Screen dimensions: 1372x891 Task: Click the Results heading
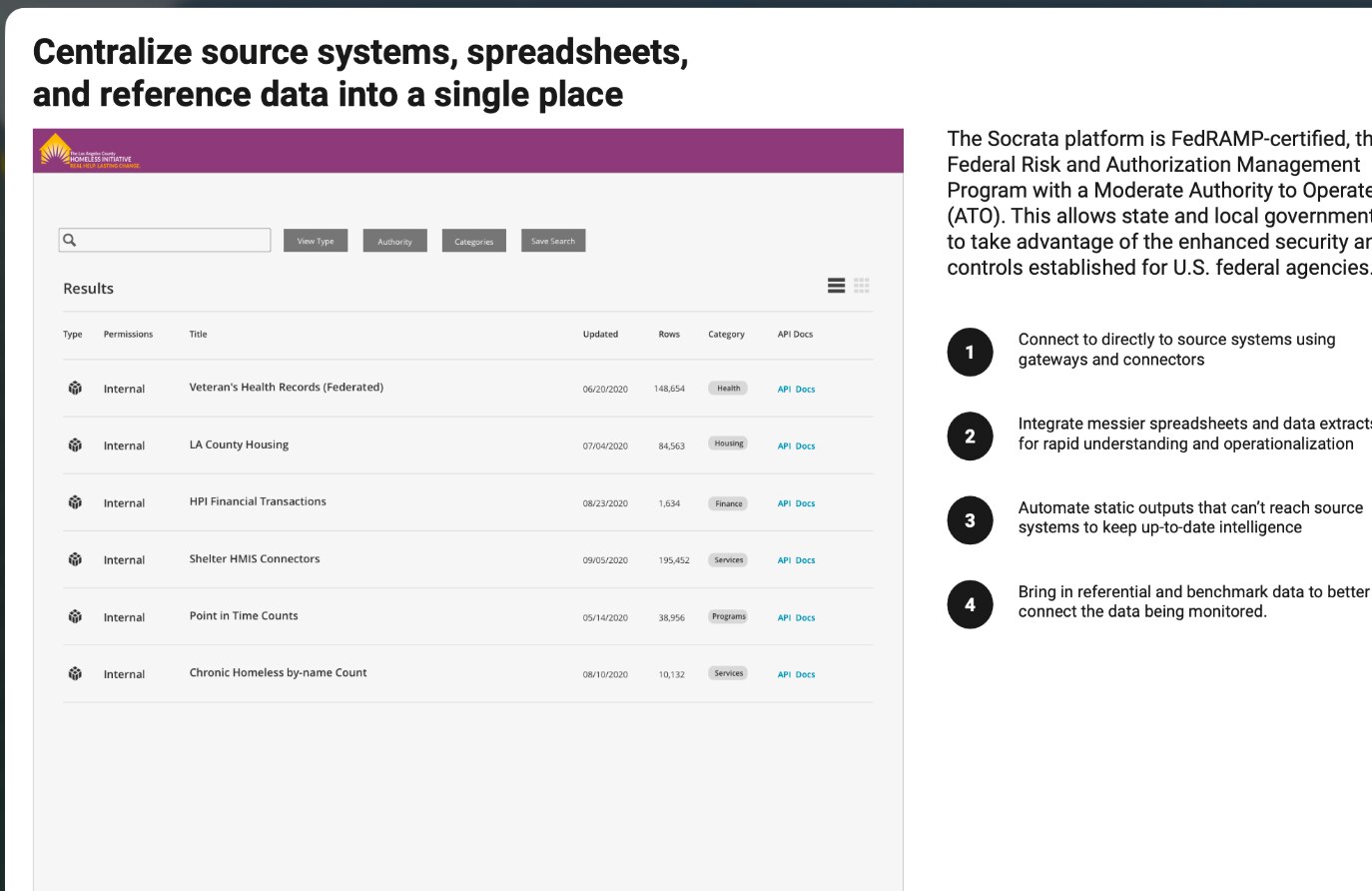[88, 289]
